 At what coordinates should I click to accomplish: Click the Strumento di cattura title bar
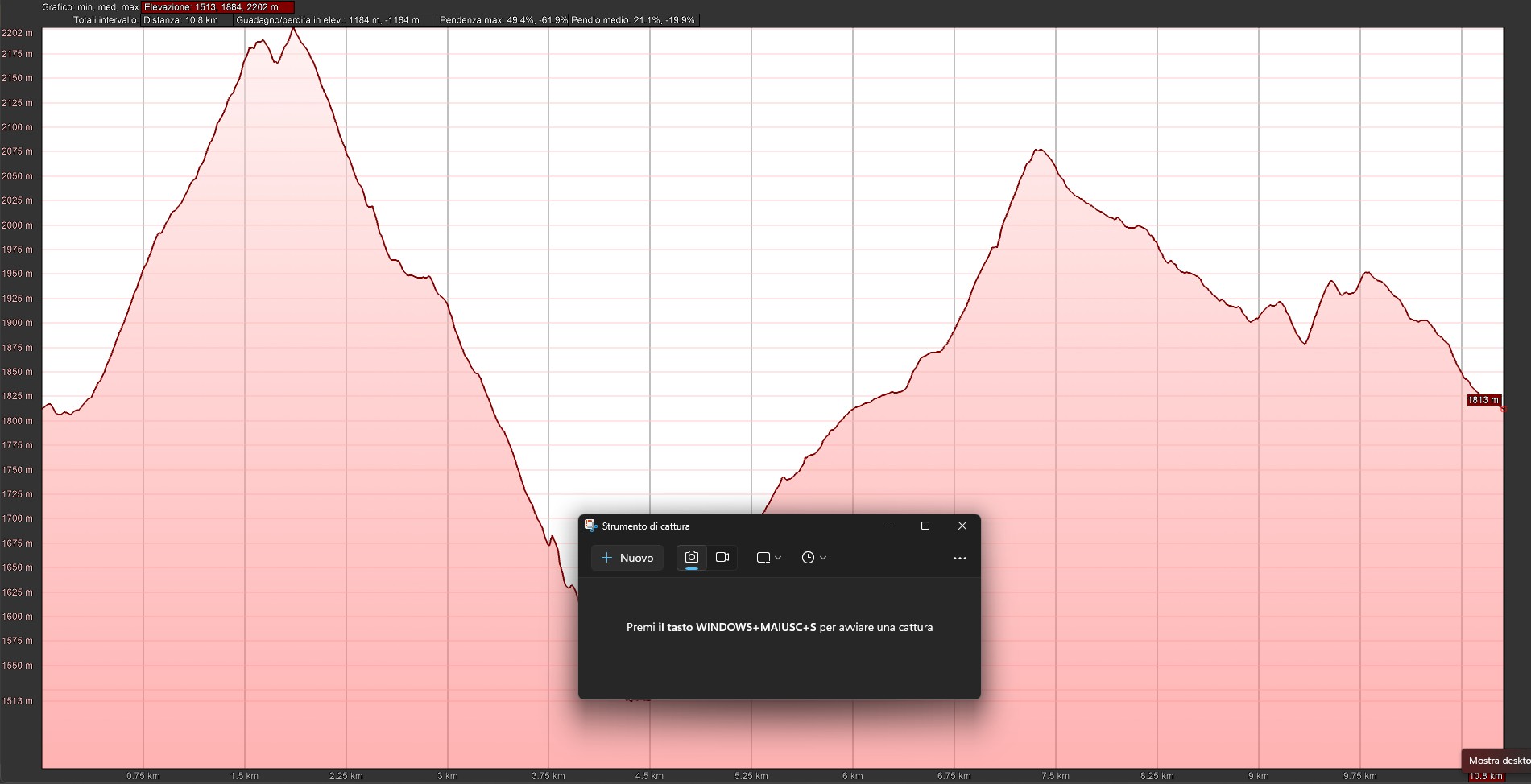coord(765,526)
